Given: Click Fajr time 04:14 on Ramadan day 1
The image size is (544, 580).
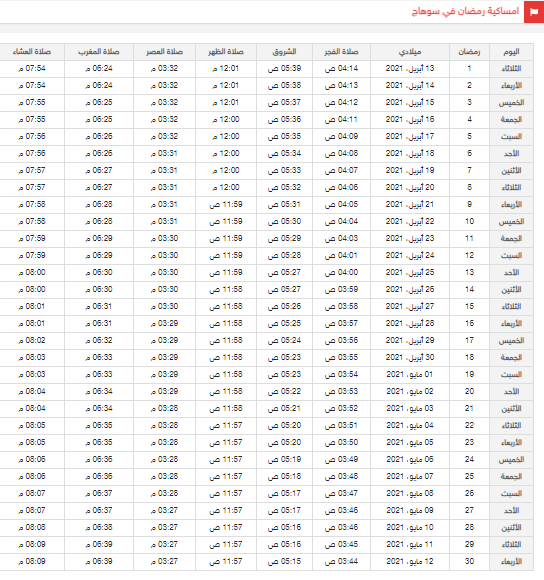Looking at the screenshot, I should [341, 68].
